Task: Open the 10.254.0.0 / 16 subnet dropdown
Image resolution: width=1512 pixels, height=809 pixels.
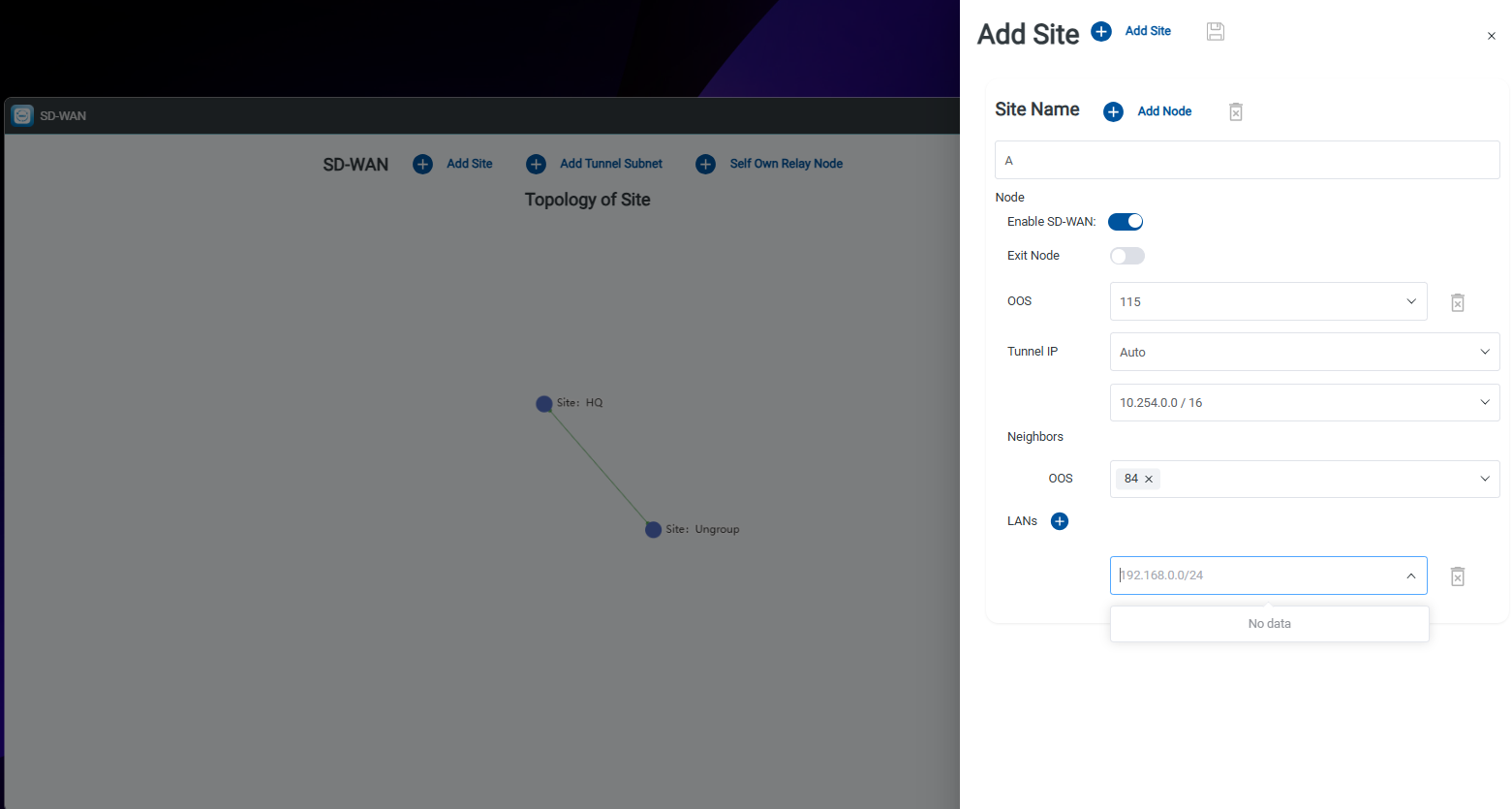Action: 1304,402
